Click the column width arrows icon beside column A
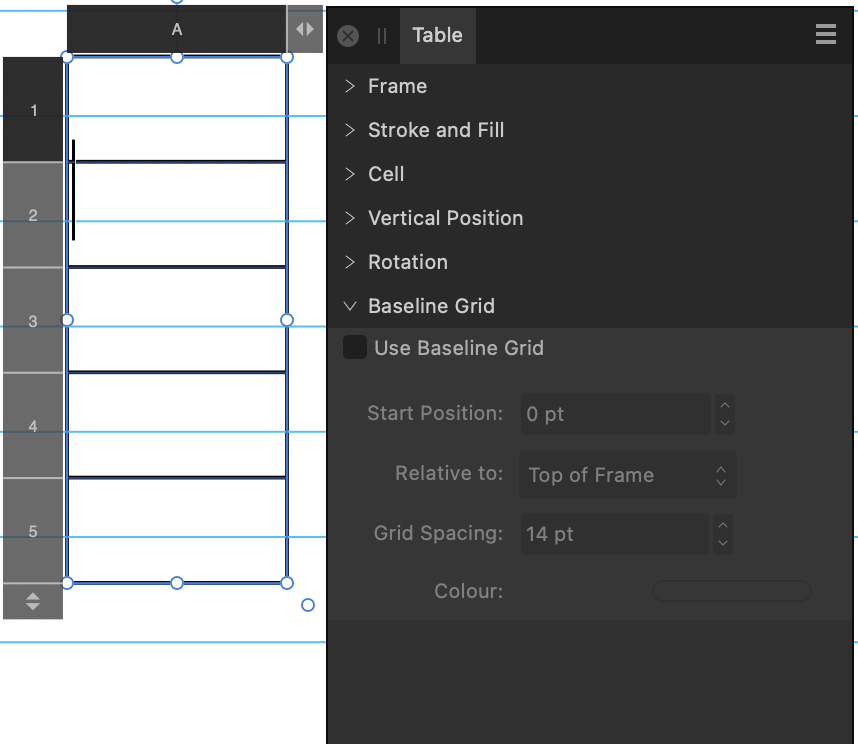The image size is (858, 744). click(x=305, y=29)
